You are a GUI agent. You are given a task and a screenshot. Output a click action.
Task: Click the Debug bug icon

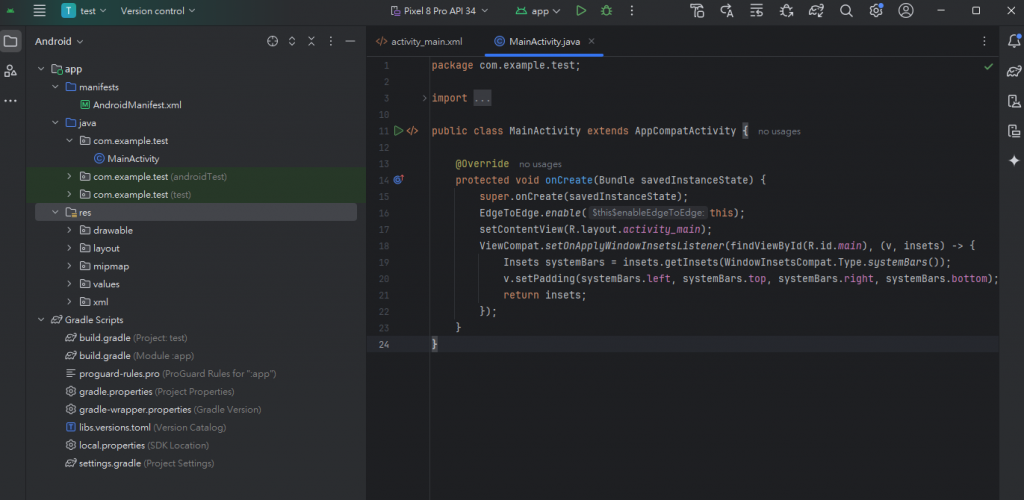606,11
